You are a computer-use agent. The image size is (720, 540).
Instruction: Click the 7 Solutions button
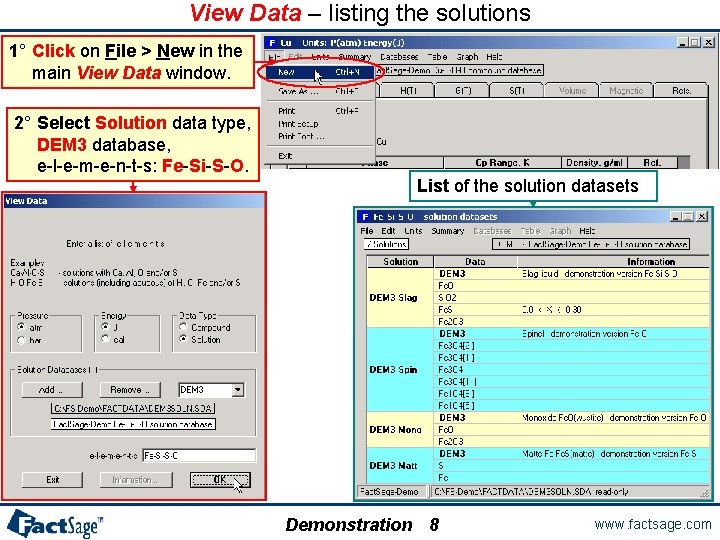386,244
